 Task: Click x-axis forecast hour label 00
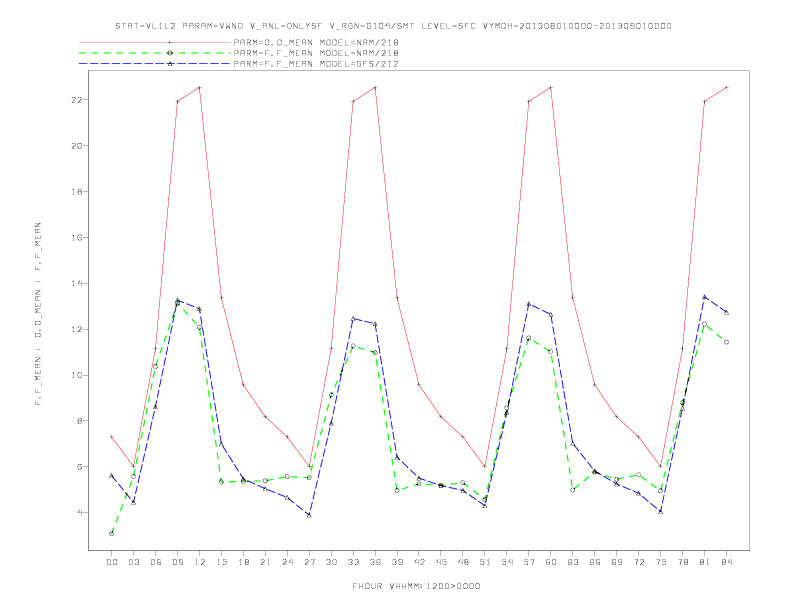click(x=112, y=562)
